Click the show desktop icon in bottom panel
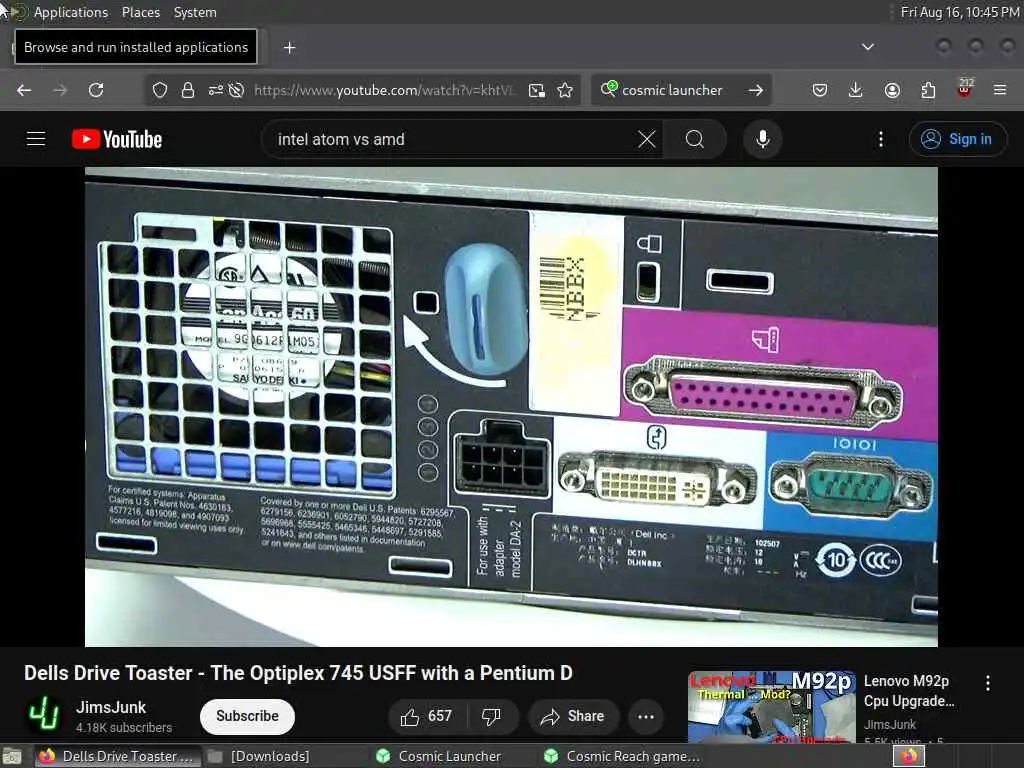This screenshot has height=768, width=1024. click(x=12, y=757)
